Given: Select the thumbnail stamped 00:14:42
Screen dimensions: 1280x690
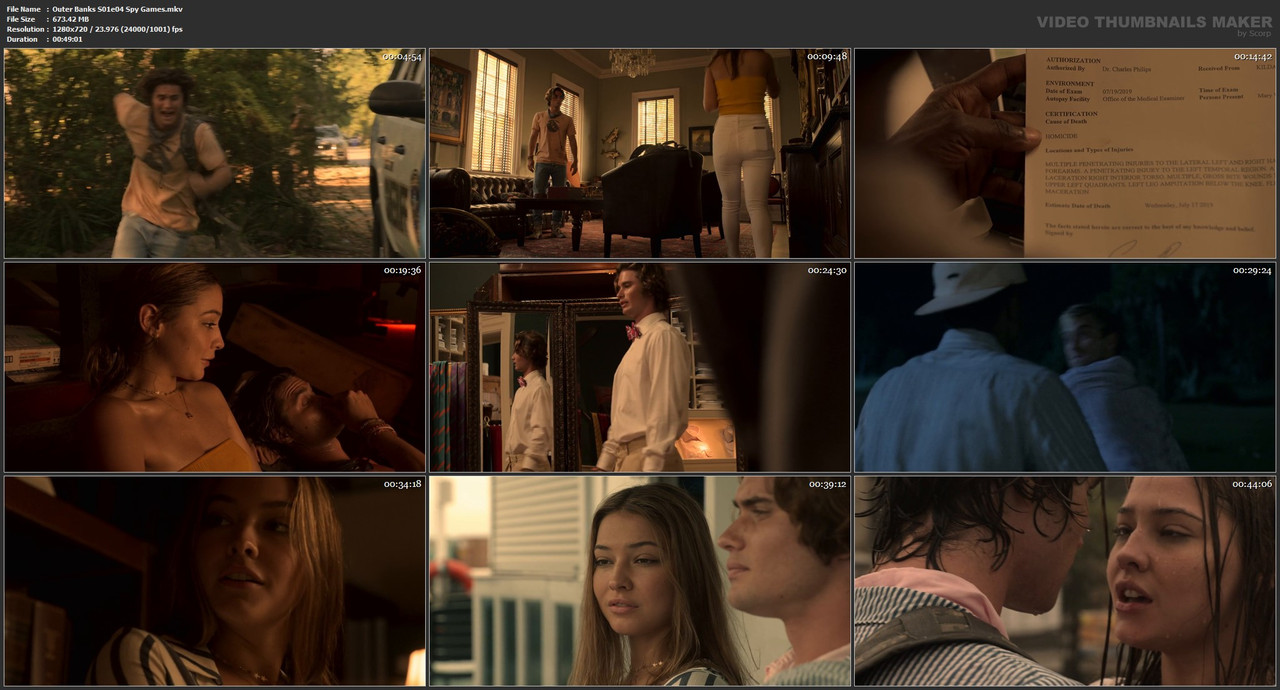Looking at the screenshot, I should pos(1065,153).
